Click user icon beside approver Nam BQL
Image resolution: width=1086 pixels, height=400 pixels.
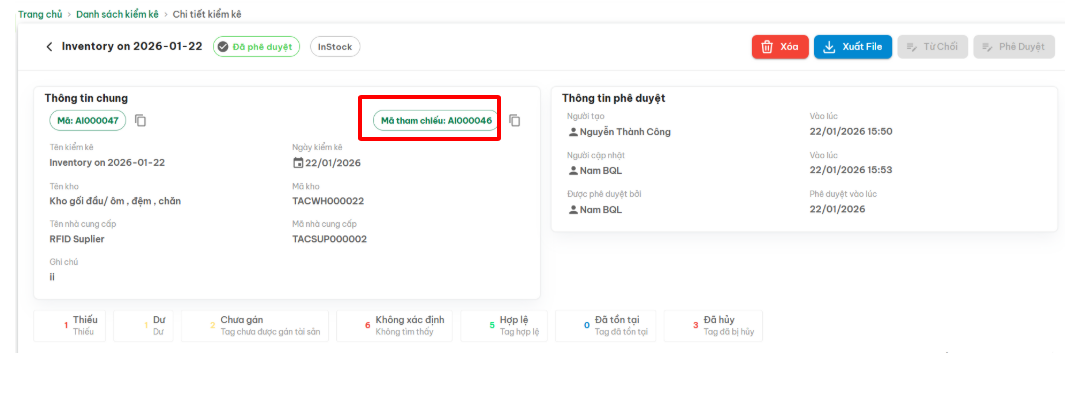(573, 210)
